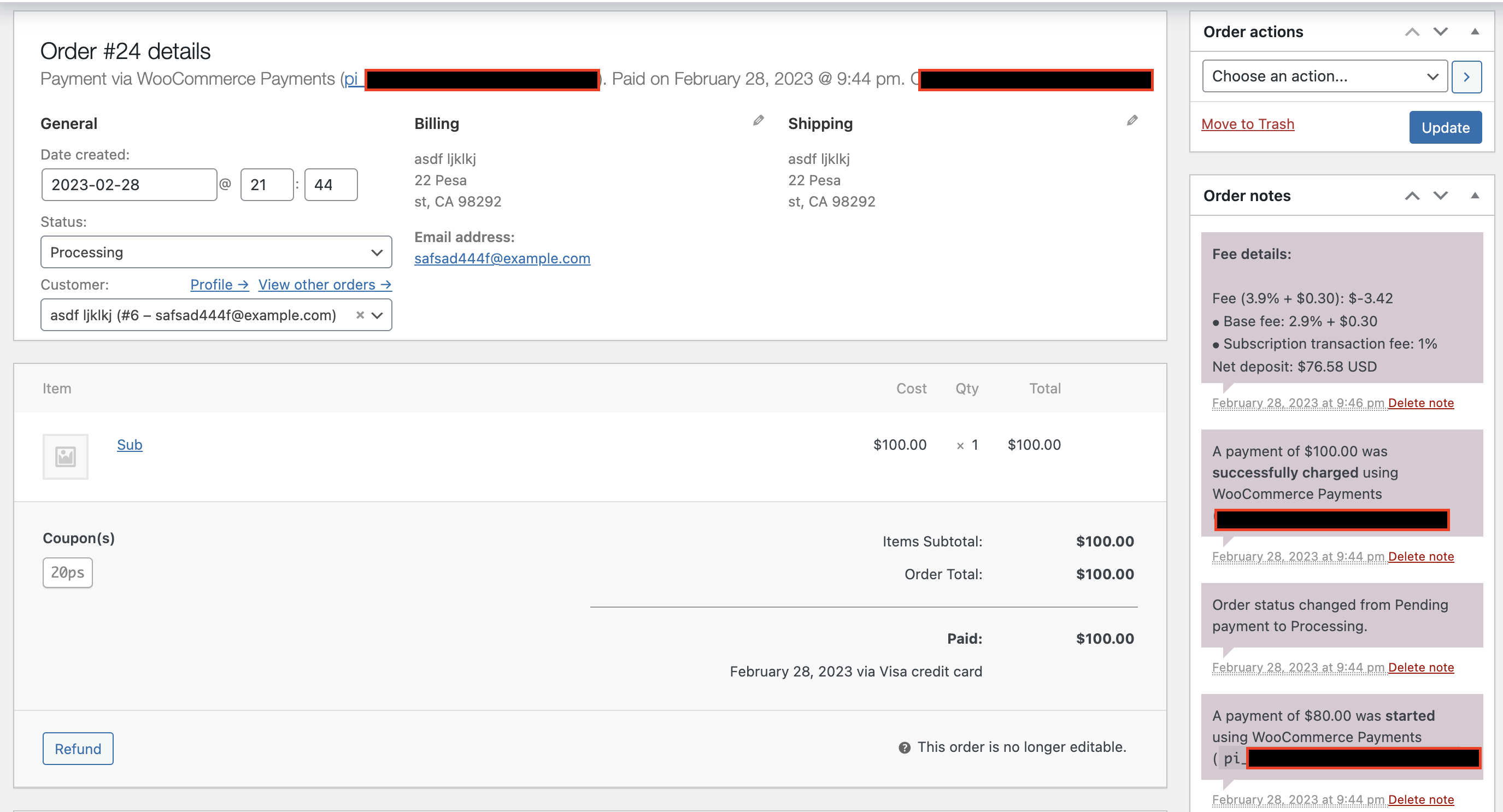This screenshot has height=812, width=1503.
Task: Click the Update button
Action: (1445, 127)
